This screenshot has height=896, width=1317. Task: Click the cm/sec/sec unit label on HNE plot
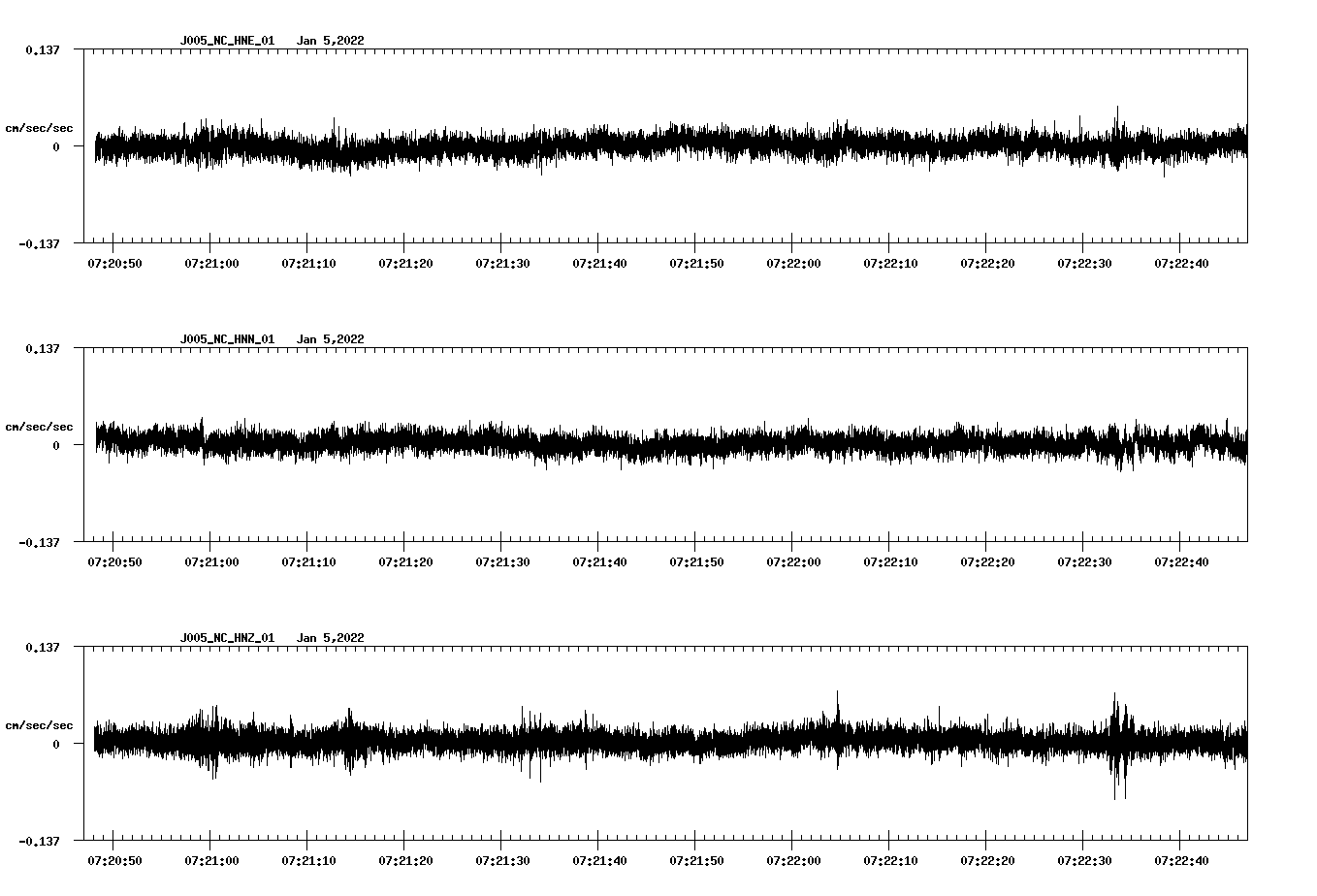[39, 128]
